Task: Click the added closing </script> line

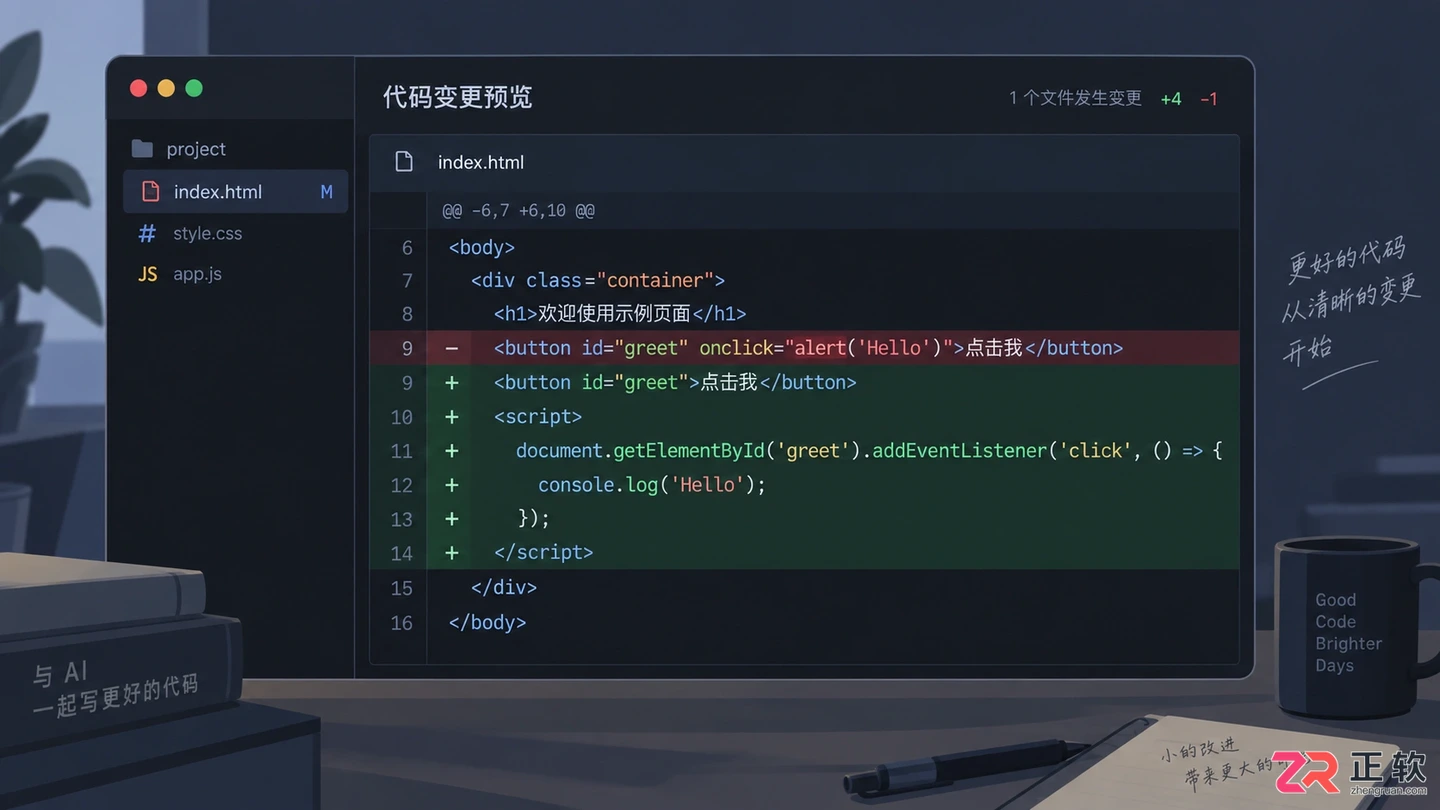Action: click(804, 552)
